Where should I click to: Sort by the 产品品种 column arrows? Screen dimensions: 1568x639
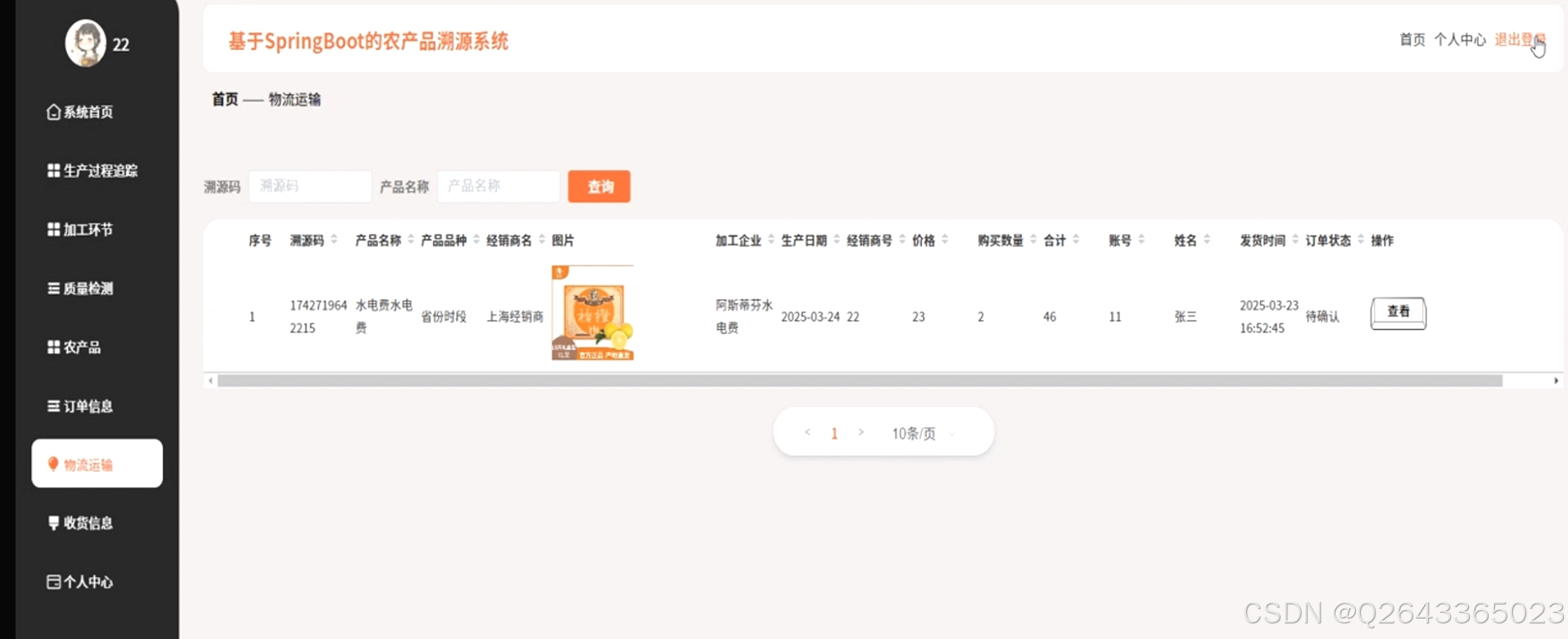(477, 240)
